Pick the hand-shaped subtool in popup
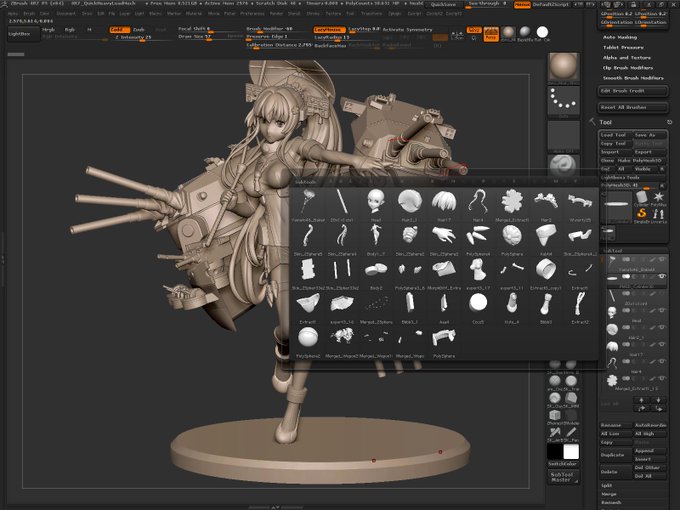This screenshot has width=680, height=510. [444, 235]
